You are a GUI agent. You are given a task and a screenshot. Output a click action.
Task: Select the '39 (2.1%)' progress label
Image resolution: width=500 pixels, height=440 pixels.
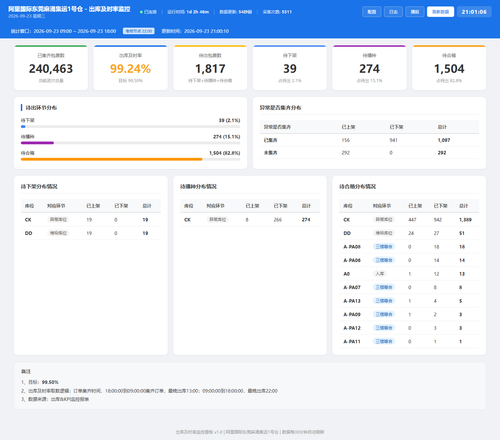(x=229, y=120)
